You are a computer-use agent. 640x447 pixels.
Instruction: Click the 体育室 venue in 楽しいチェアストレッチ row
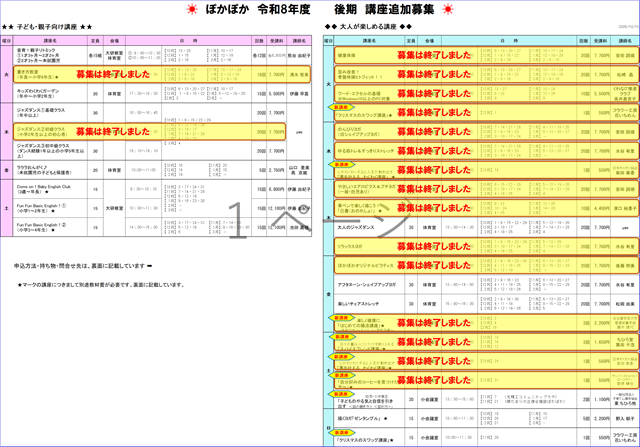point(429,304)
